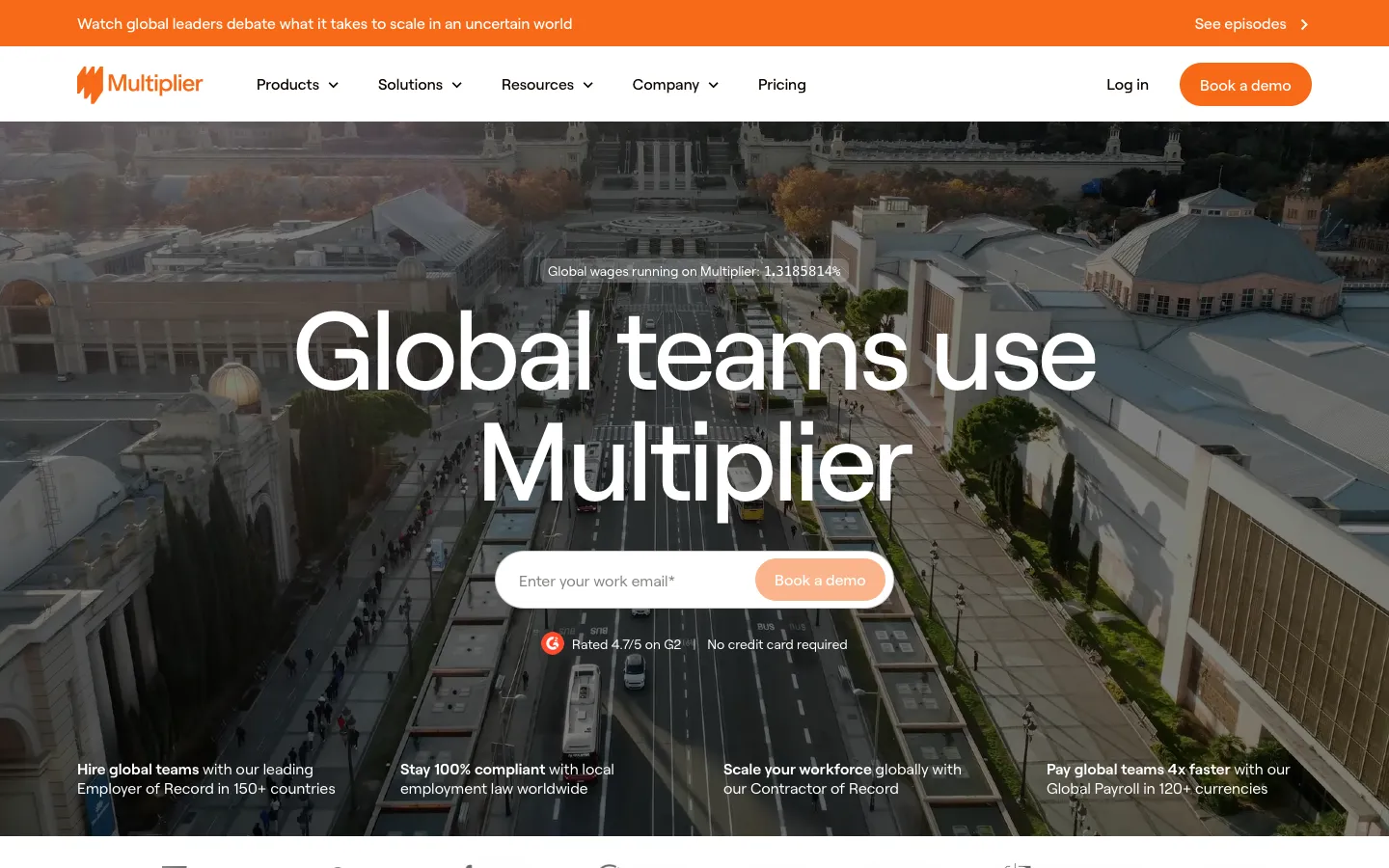Select the Pay global teams 4x faster text
The image size is (1389, 868).
[1168, 779]
